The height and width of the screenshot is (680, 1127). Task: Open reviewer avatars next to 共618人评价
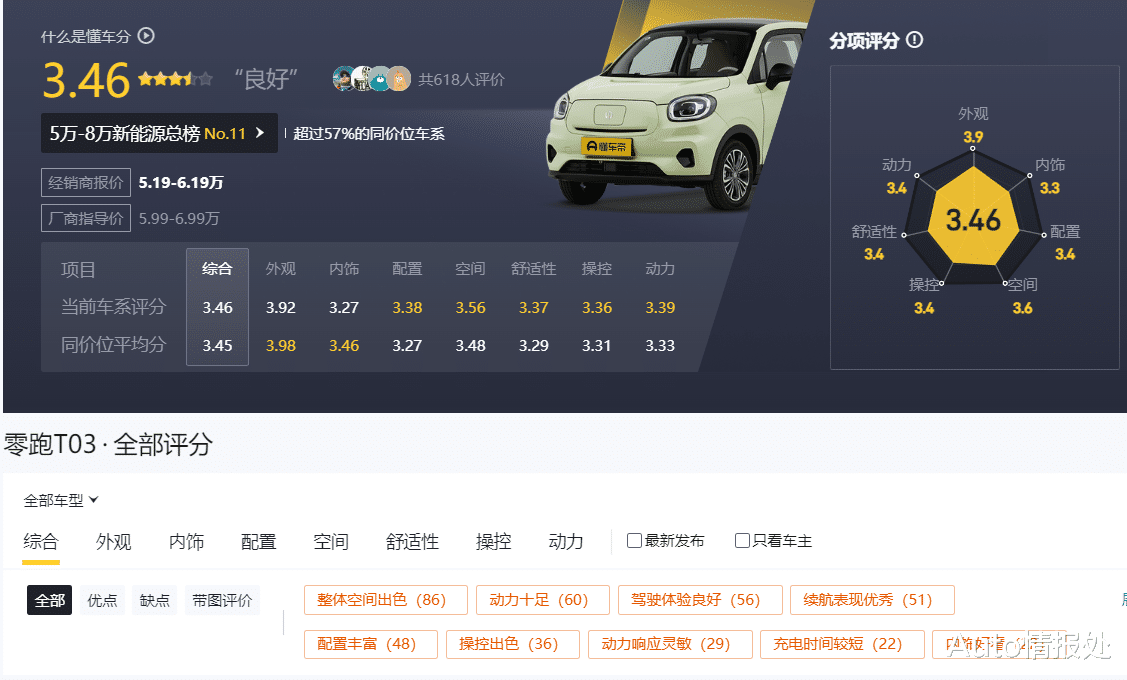coord(372,78)
